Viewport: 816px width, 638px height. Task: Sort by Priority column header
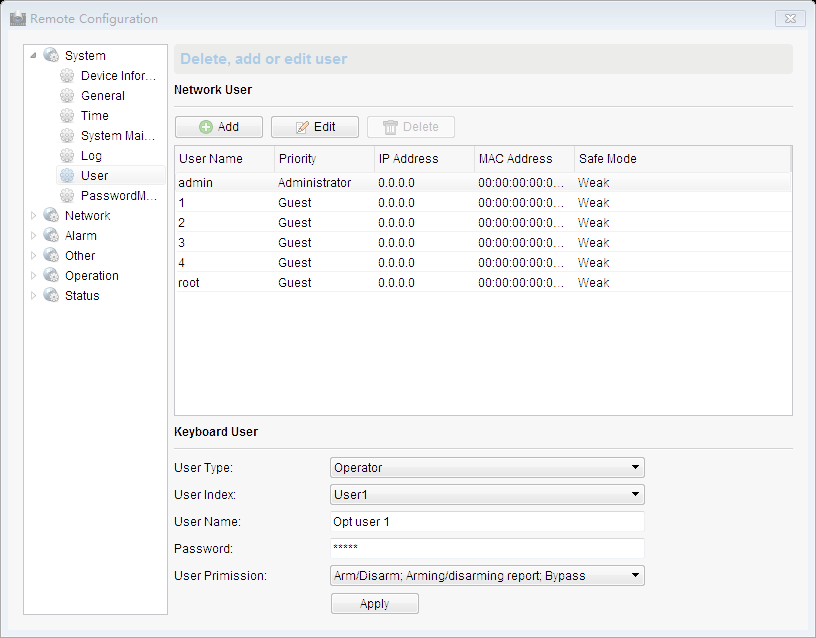click(x=324, y=159)
